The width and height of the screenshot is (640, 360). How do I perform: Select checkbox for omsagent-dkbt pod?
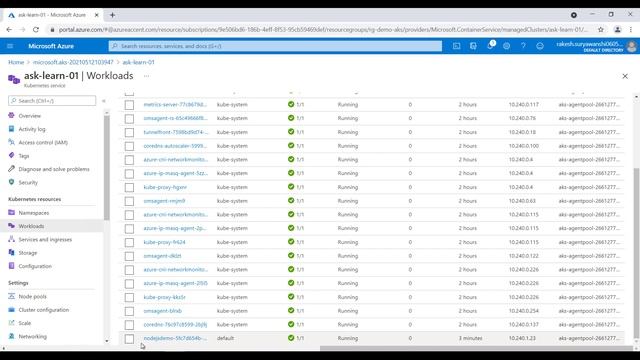click(x=129, y=256)
